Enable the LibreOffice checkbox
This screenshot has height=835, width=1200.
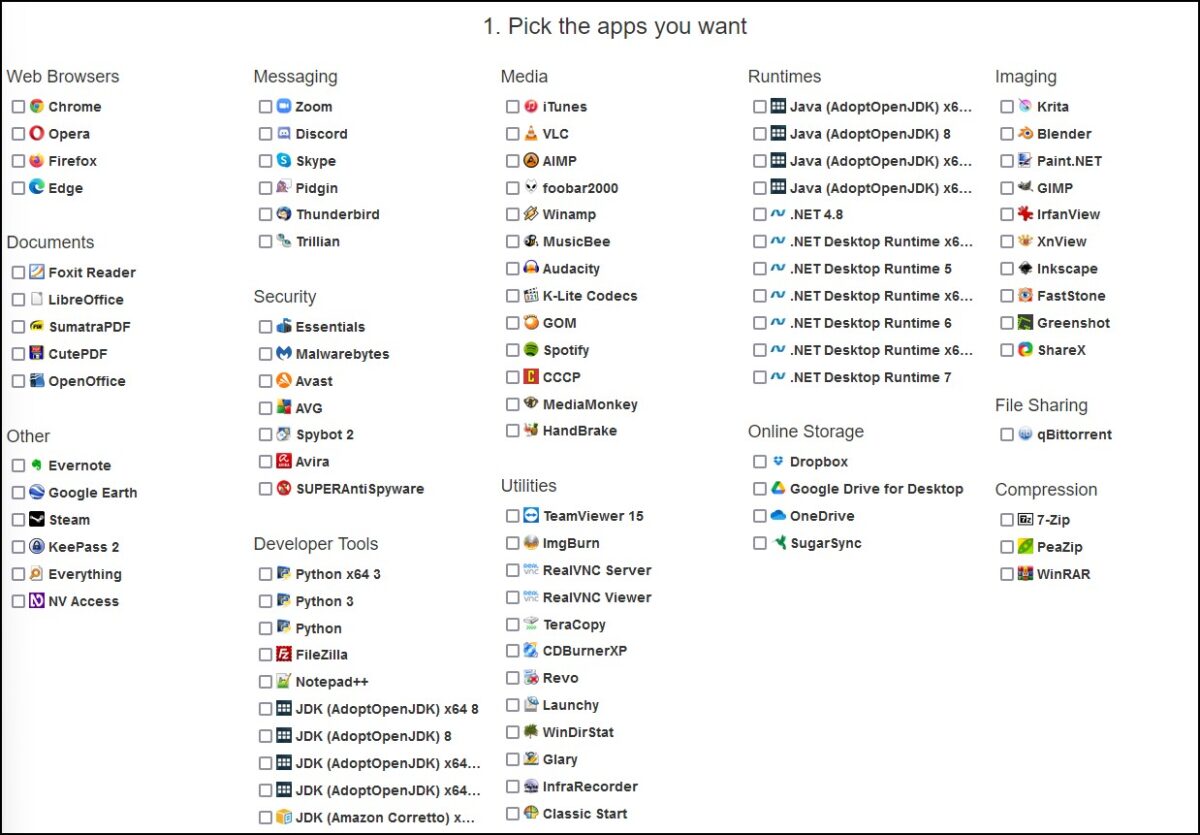pos(18,299)
